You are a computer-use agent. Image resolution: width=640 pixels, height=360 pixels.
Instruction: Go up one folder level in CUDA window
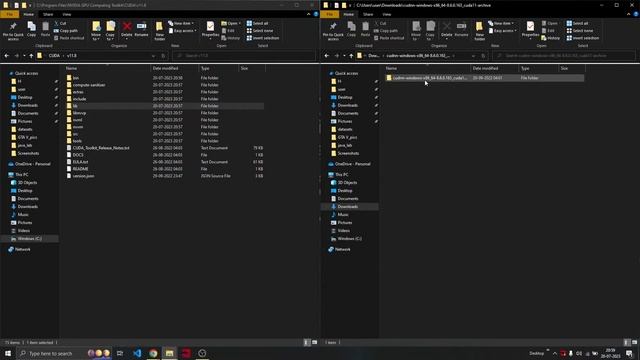pos(31,56)
